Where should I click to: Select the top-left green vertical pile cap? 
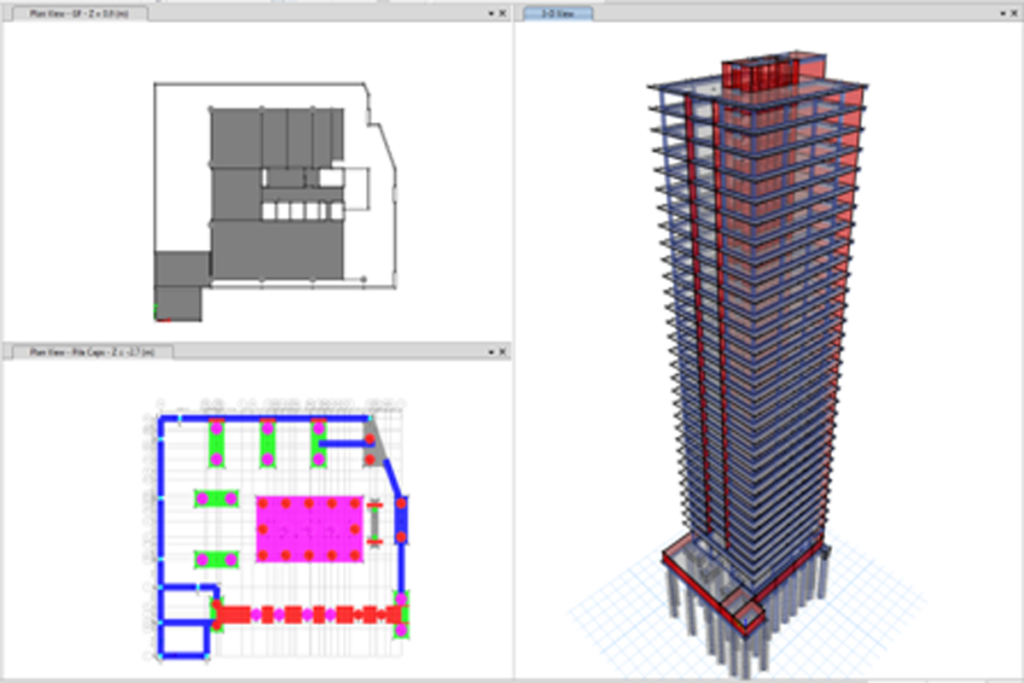click(x=216, y=443)
